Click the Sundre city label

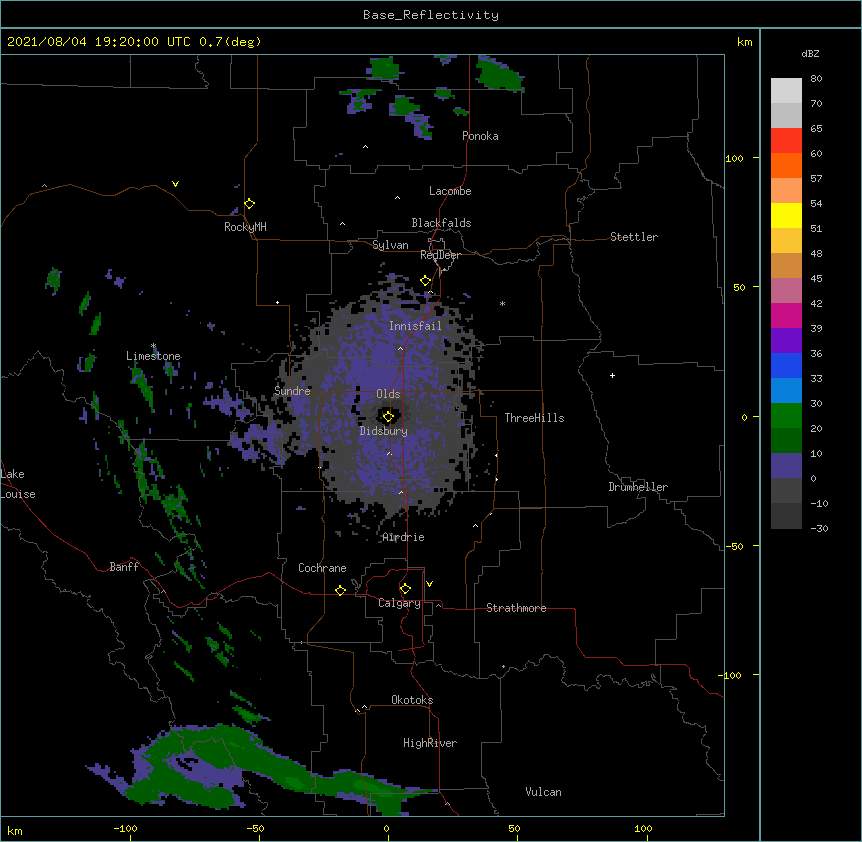click(x=292, y=391)
